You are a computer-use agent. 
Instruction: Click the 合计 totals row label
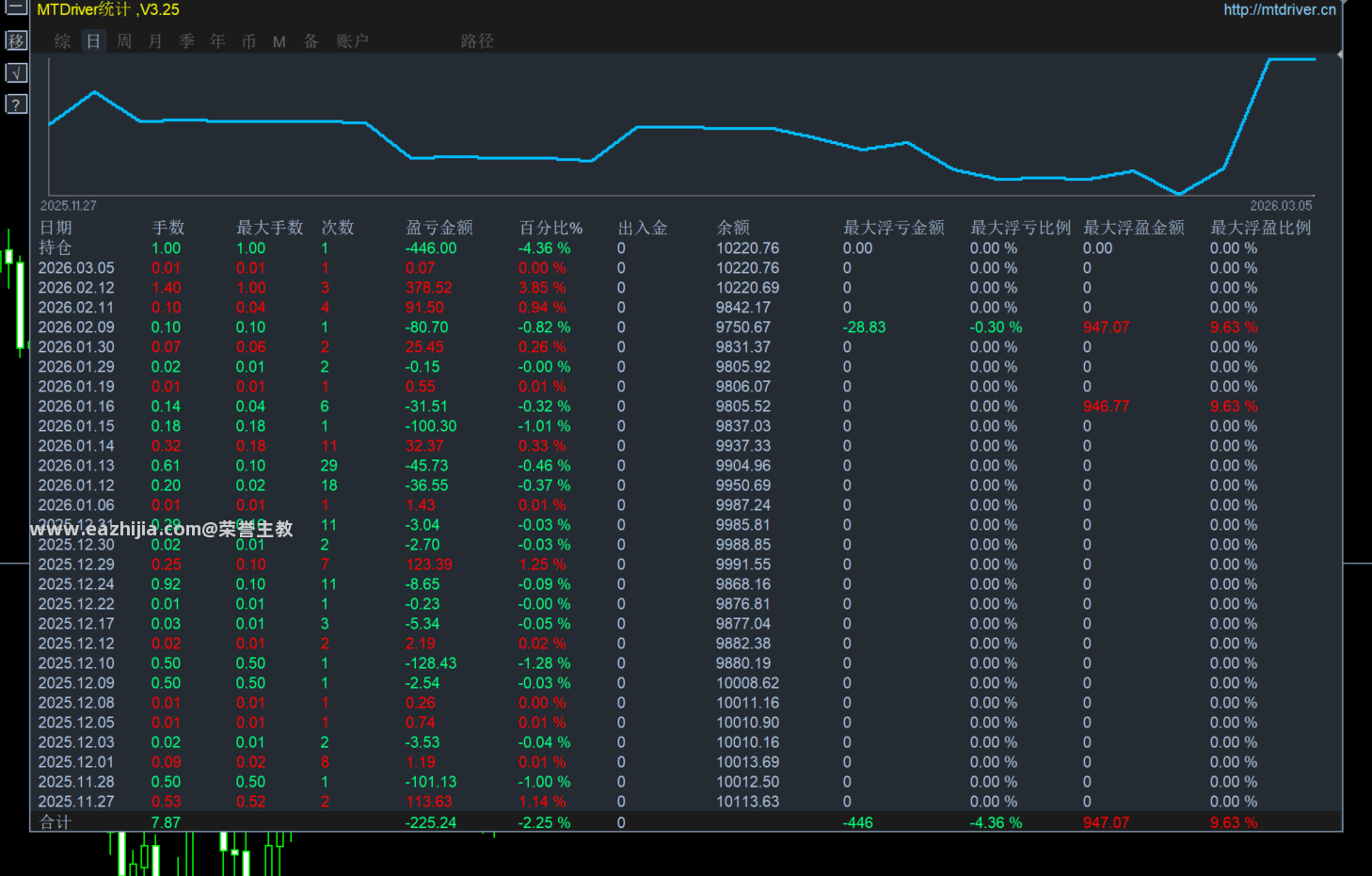click(56, 822)
